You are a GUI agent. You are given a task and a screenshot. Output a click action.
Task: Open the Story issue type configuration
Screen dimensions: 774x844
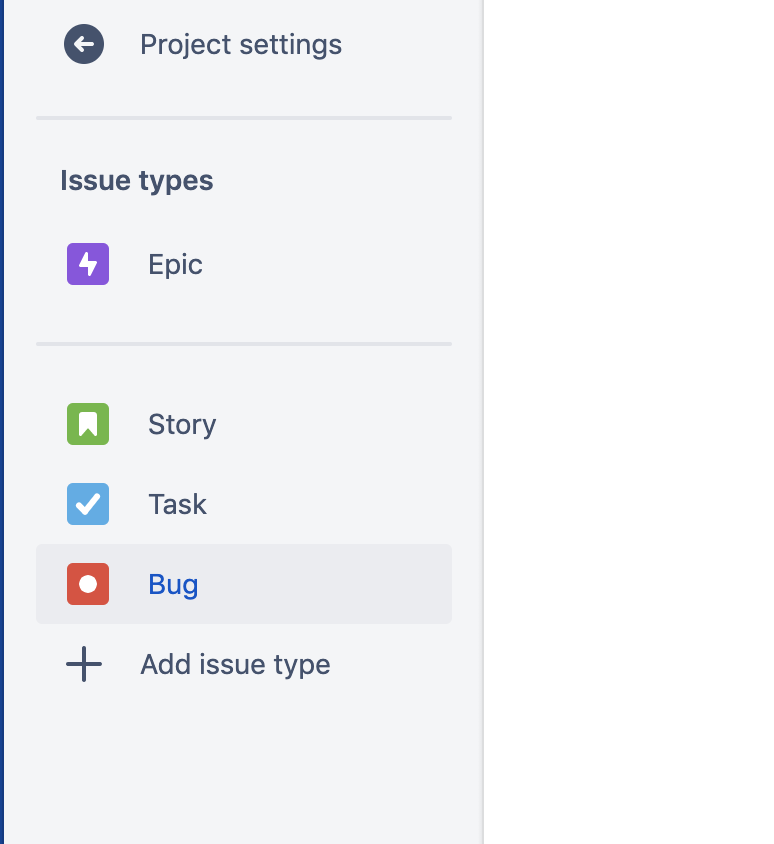point(181,423)
